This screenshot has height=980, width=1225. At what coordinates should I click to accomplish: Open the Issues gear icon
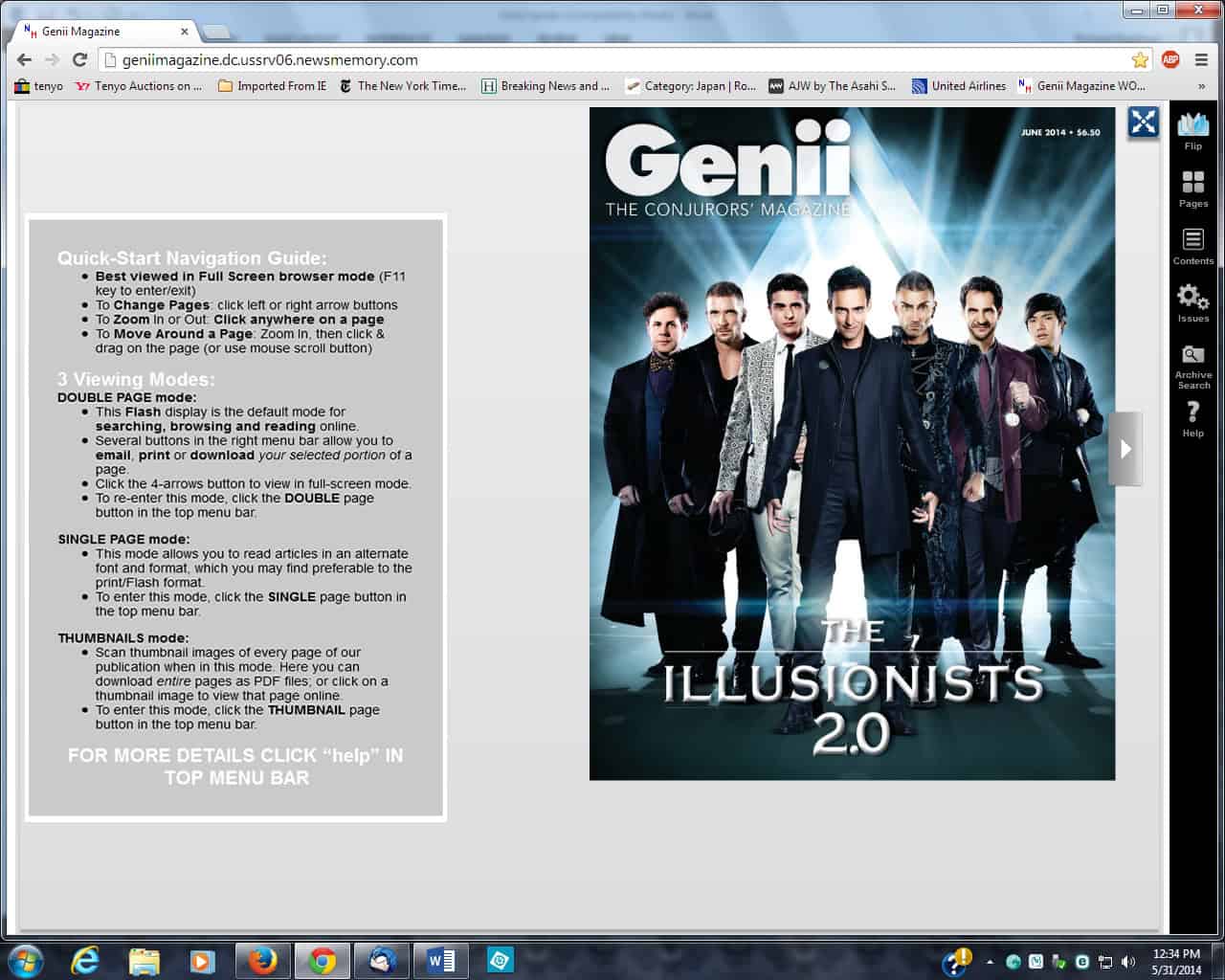[1192, 301]
